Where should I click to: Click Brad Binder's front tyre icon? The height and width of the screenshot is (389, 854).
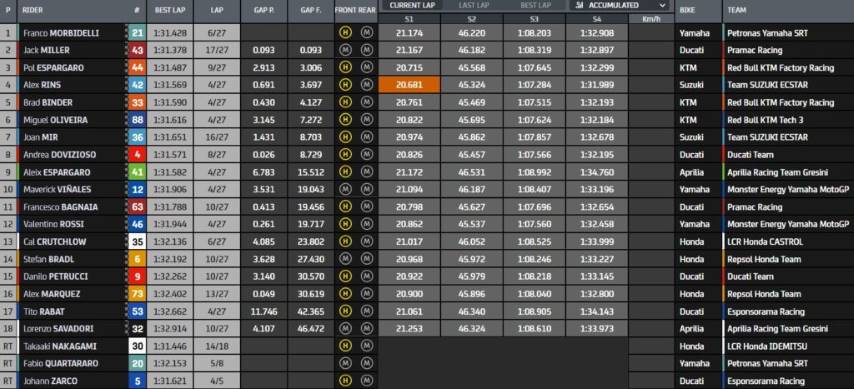(344, 102)
